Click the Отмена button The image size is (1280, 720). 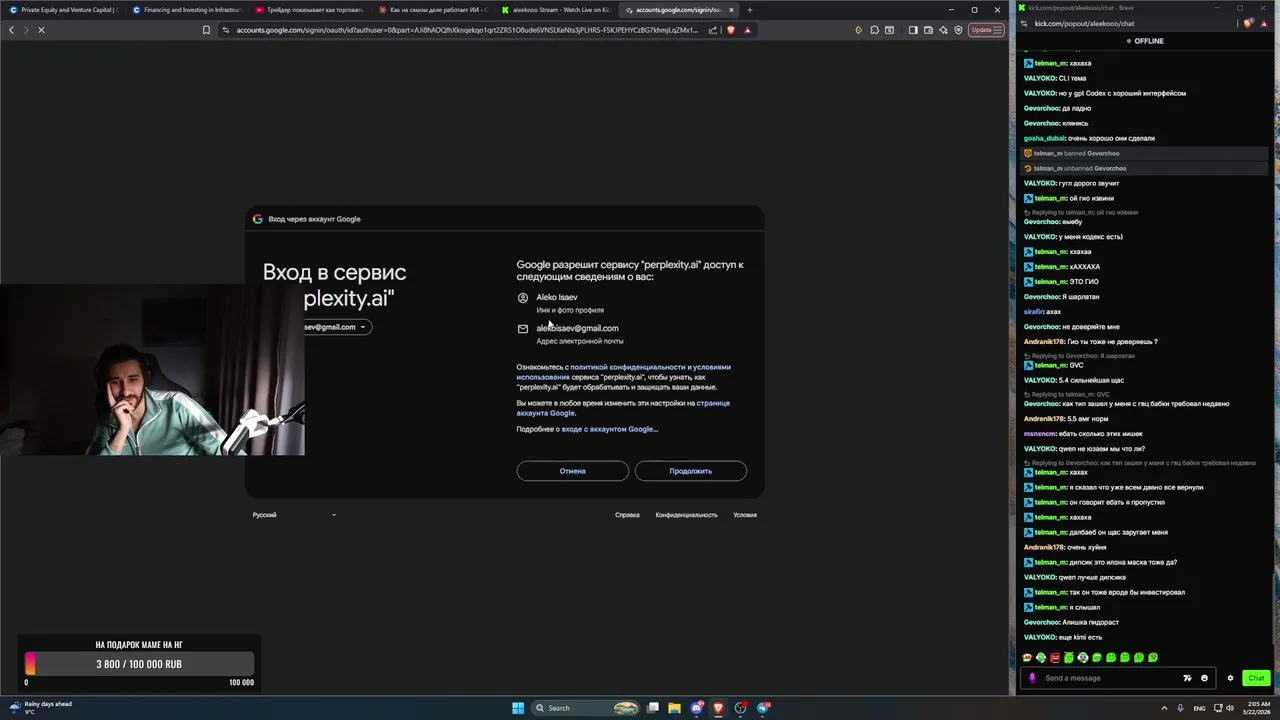pos(573,471)
